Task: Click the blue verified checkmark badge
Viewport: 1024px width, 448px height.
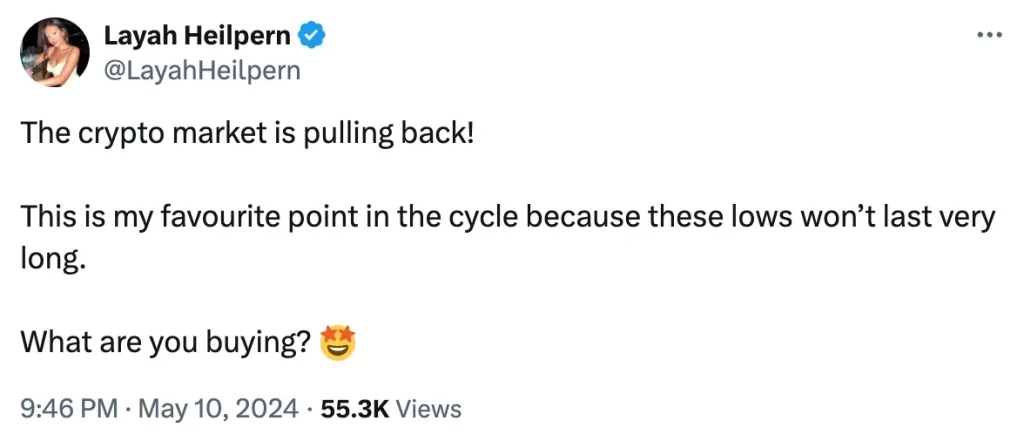Action: (312, 37)
